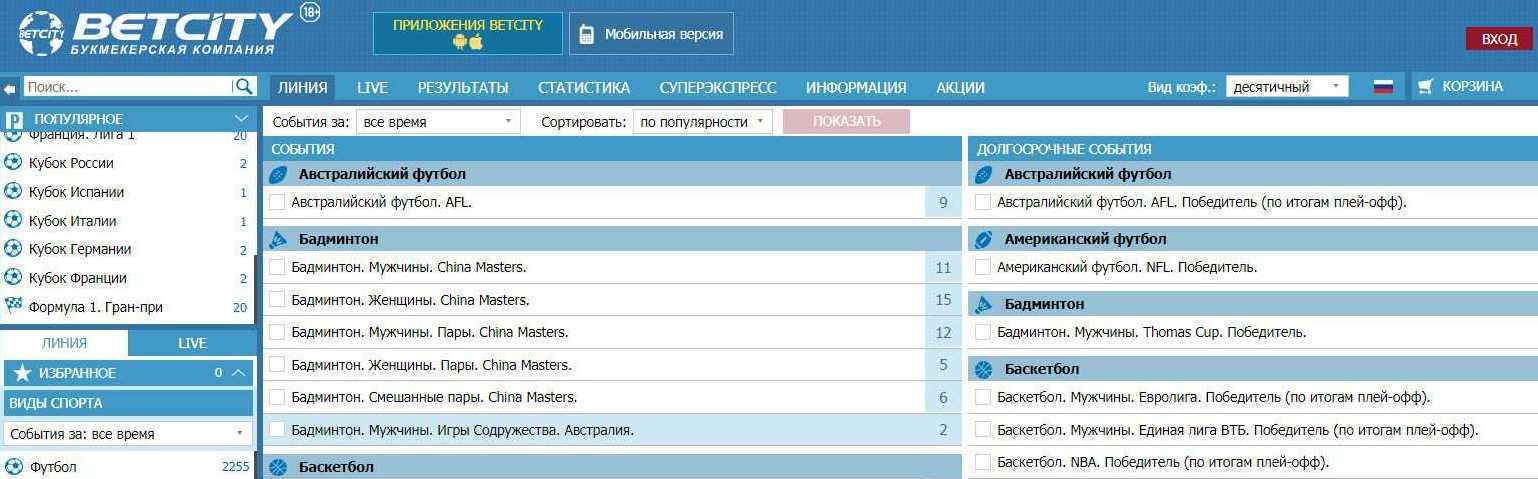Check Бадминтон. Мужчины. Пары. China Masters.
Viewport: 1538px width, 479px height.
coord(277,332)
